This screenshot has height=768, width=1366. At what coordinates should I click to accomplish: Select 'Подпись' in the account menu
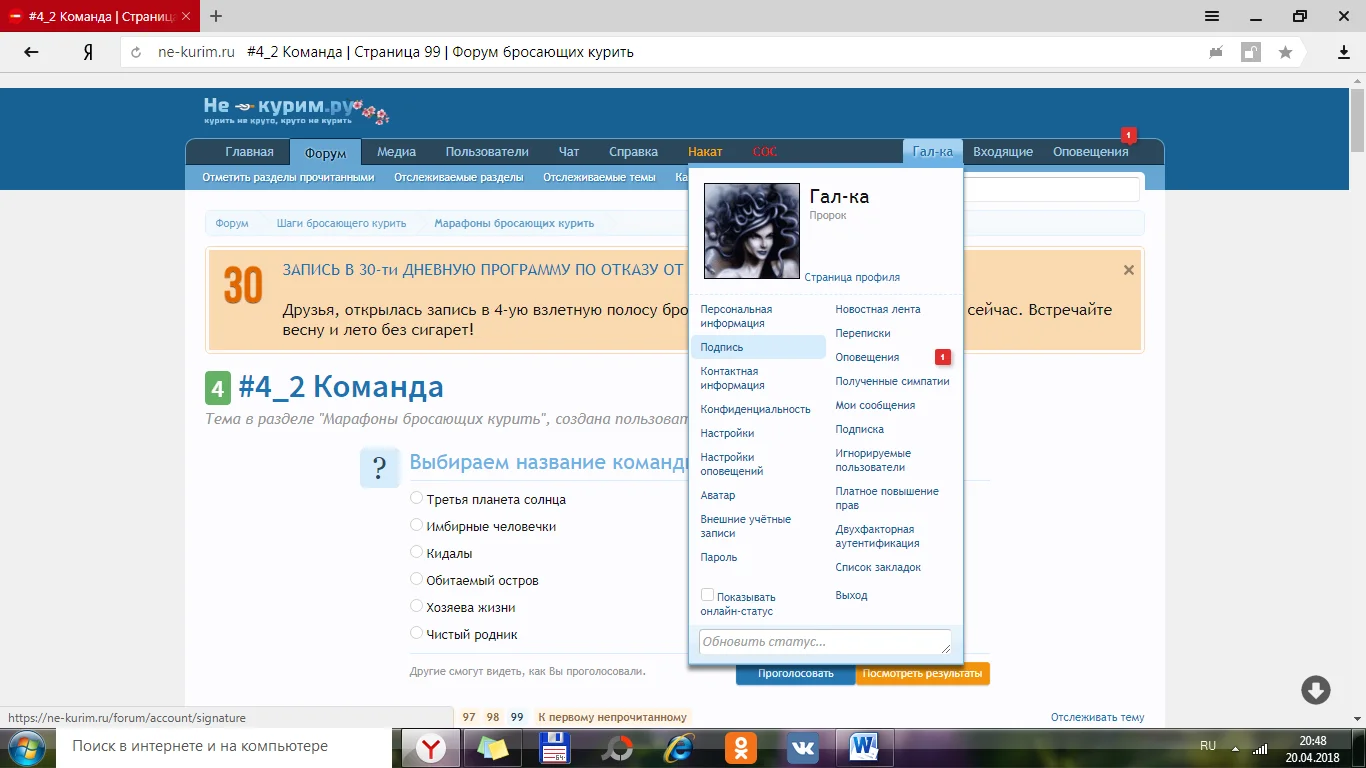point(722,347)
